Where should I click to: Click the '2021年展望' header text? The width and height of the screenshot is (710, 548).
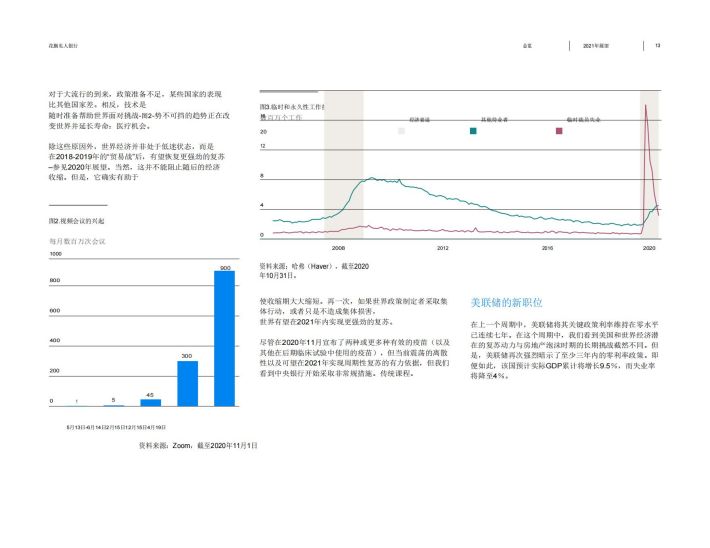[x=596, y=46]
